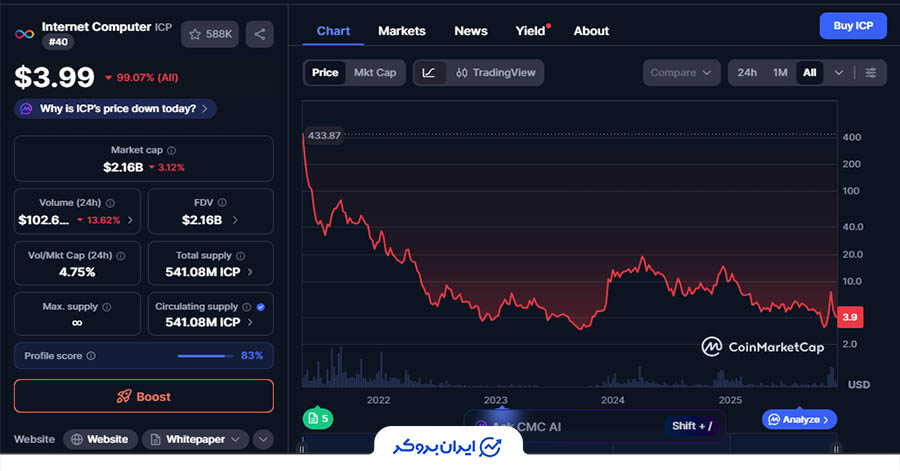Click the CoinMarketCap logo on chart

pos(763,347)
